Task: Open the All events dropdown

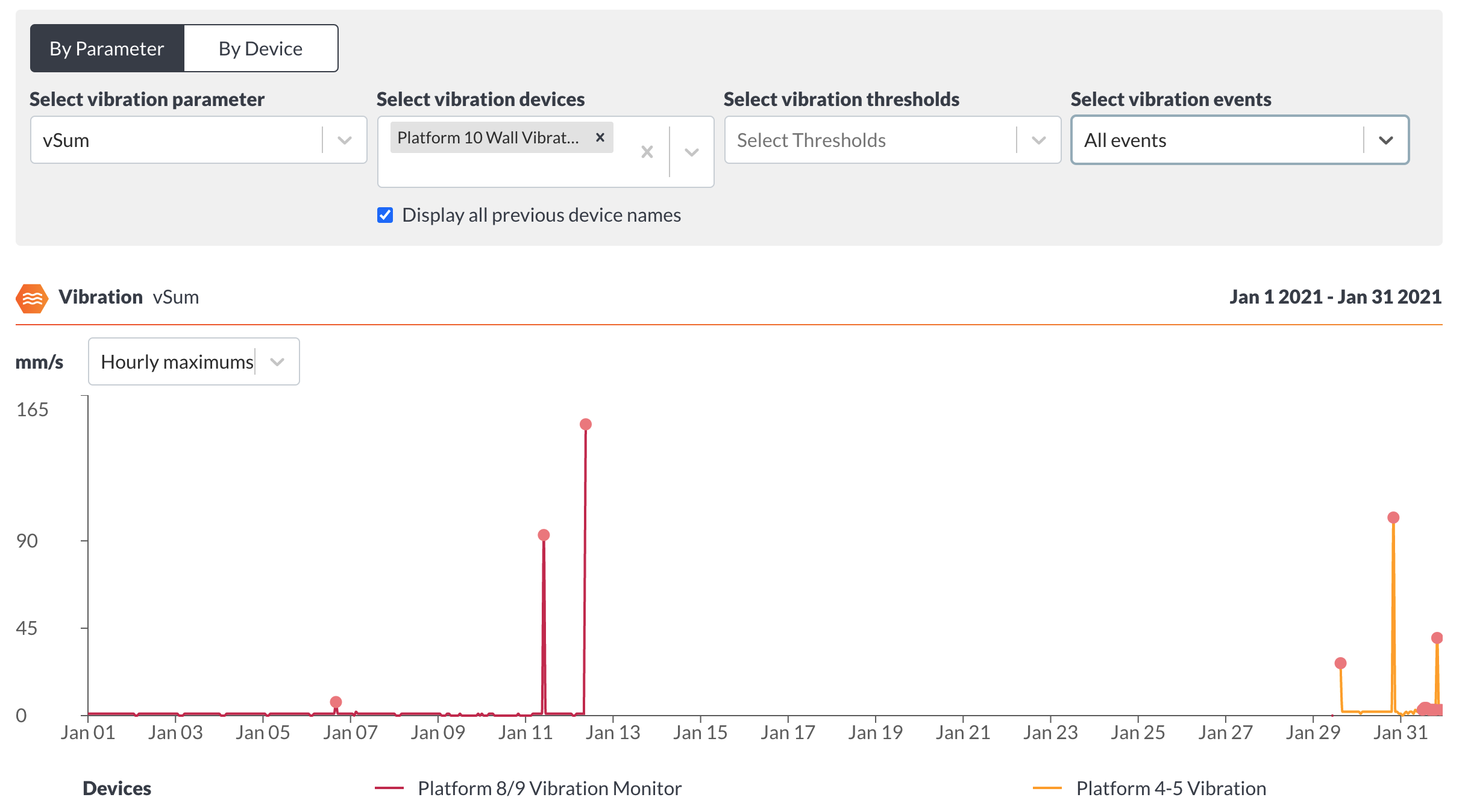Action: pyautogui.click(x=1240, y=140)
